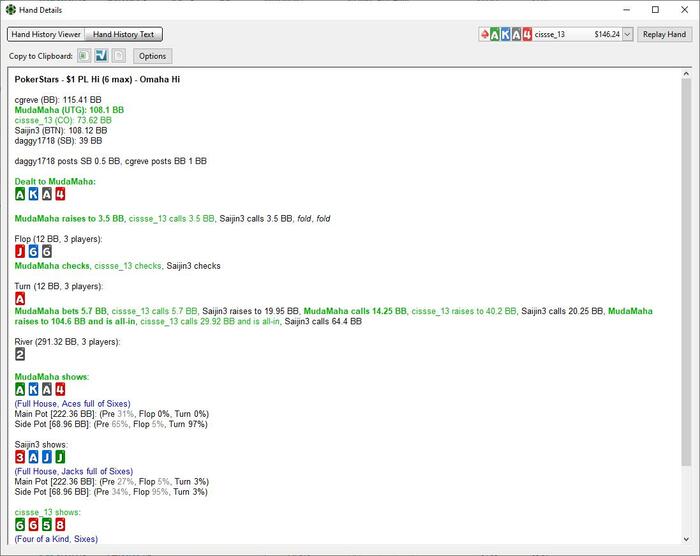The height and width of the screenshot is (556, 700).
Task: Click 'Saijin3 raises to 19.95 BB' text
Action: (x=250, y=311)
